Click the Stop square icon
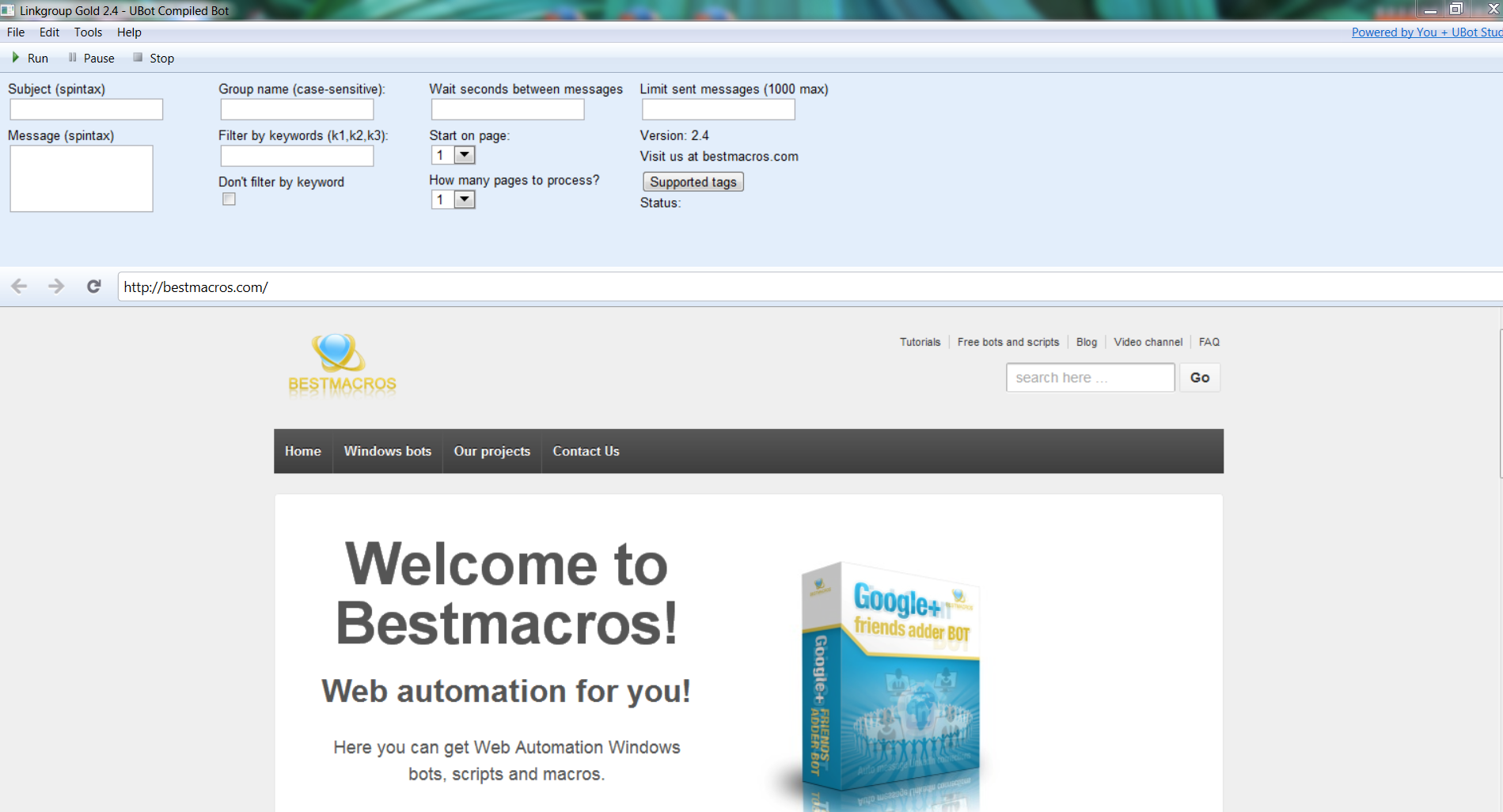1503x812 pixels. (138, 58)
